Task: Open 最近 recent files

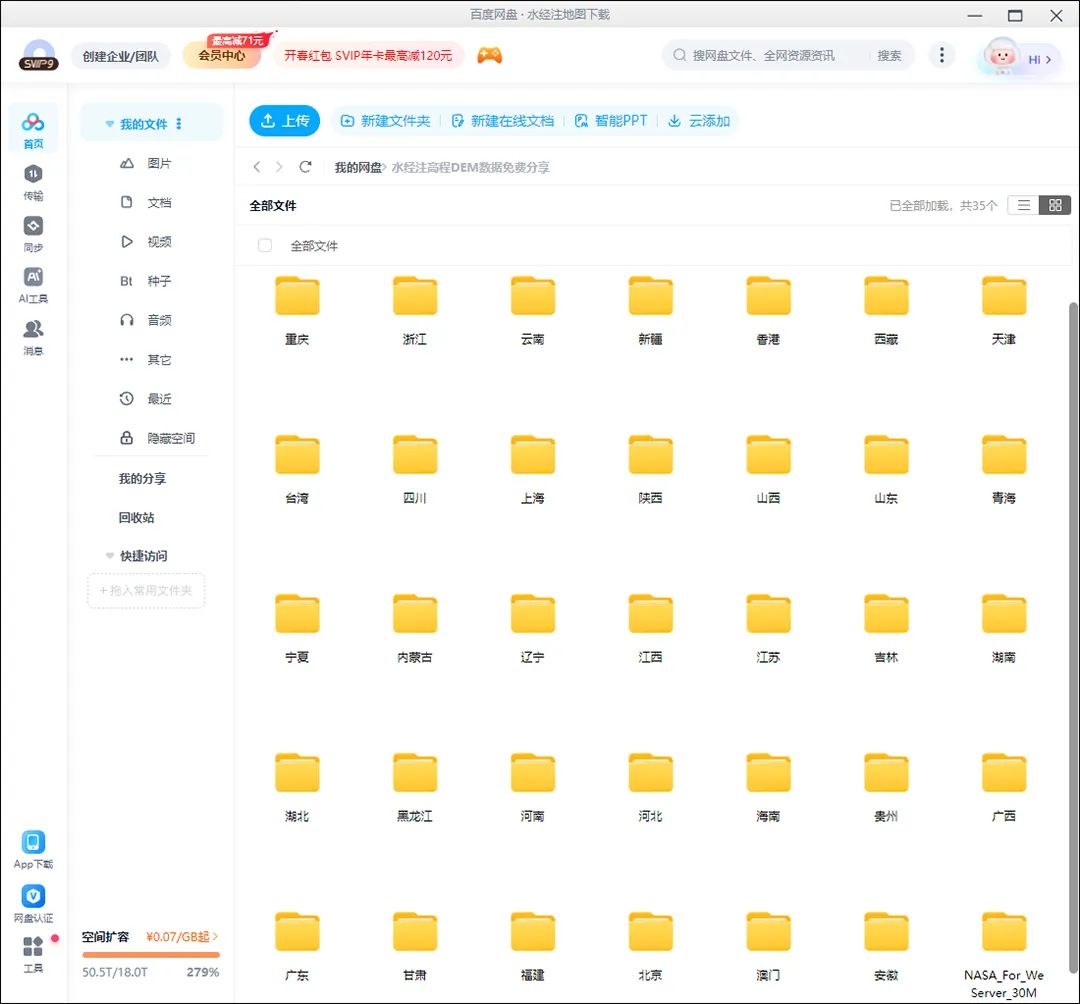Action: [x=146, y=399]
